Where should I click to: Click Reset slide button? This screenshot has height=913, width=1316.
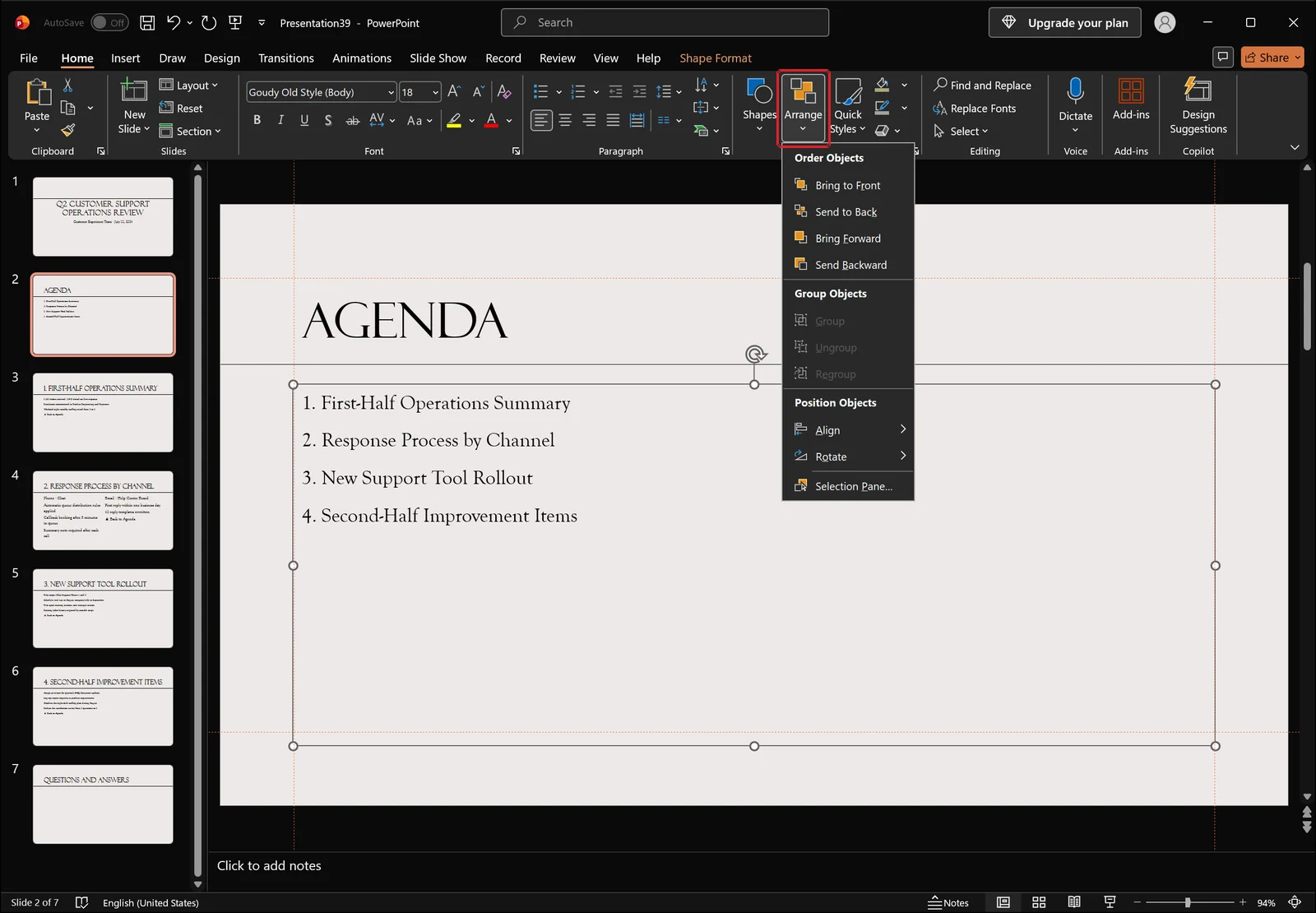tap(181, 108)
